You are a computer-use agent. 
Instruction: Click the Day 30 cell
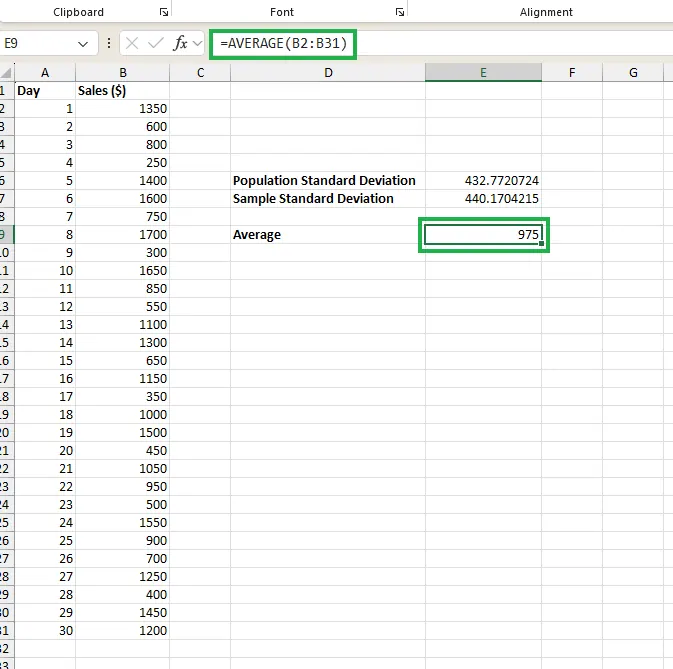[x=45, y=631]
